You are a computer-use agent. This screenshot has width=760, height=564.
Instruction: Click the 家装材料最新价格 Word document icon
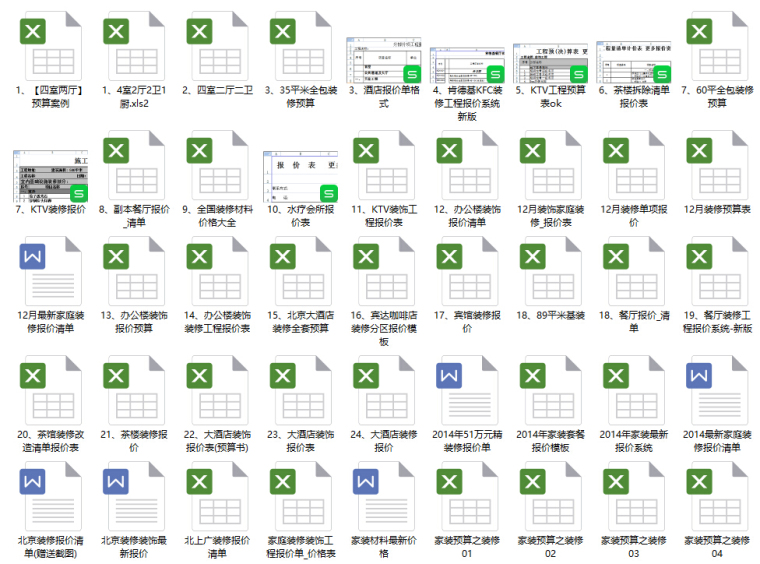(384, 497)
